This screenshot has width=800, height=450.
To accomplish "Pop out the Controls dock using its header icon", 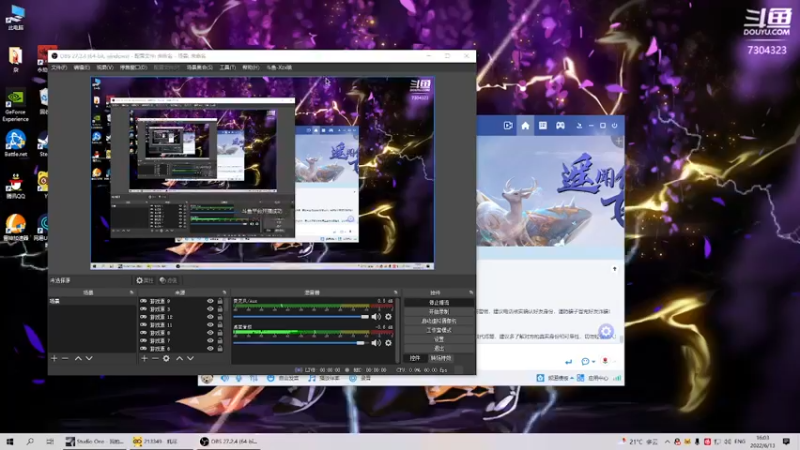I will coord(471,292).
